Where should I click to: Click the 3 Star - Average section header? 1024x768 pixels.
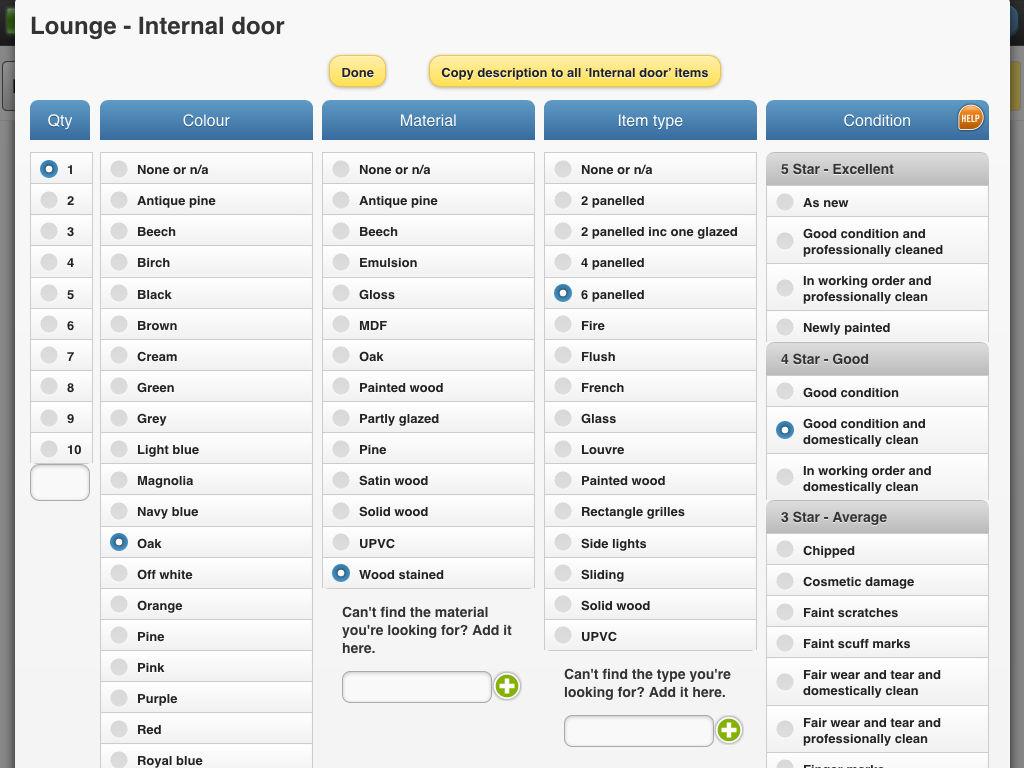(877, 517)
